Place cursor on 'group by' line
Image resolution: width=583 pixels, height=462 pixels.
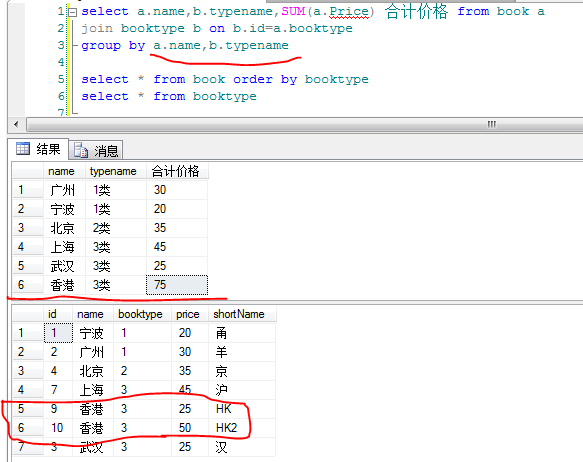(x=185, y=46)
